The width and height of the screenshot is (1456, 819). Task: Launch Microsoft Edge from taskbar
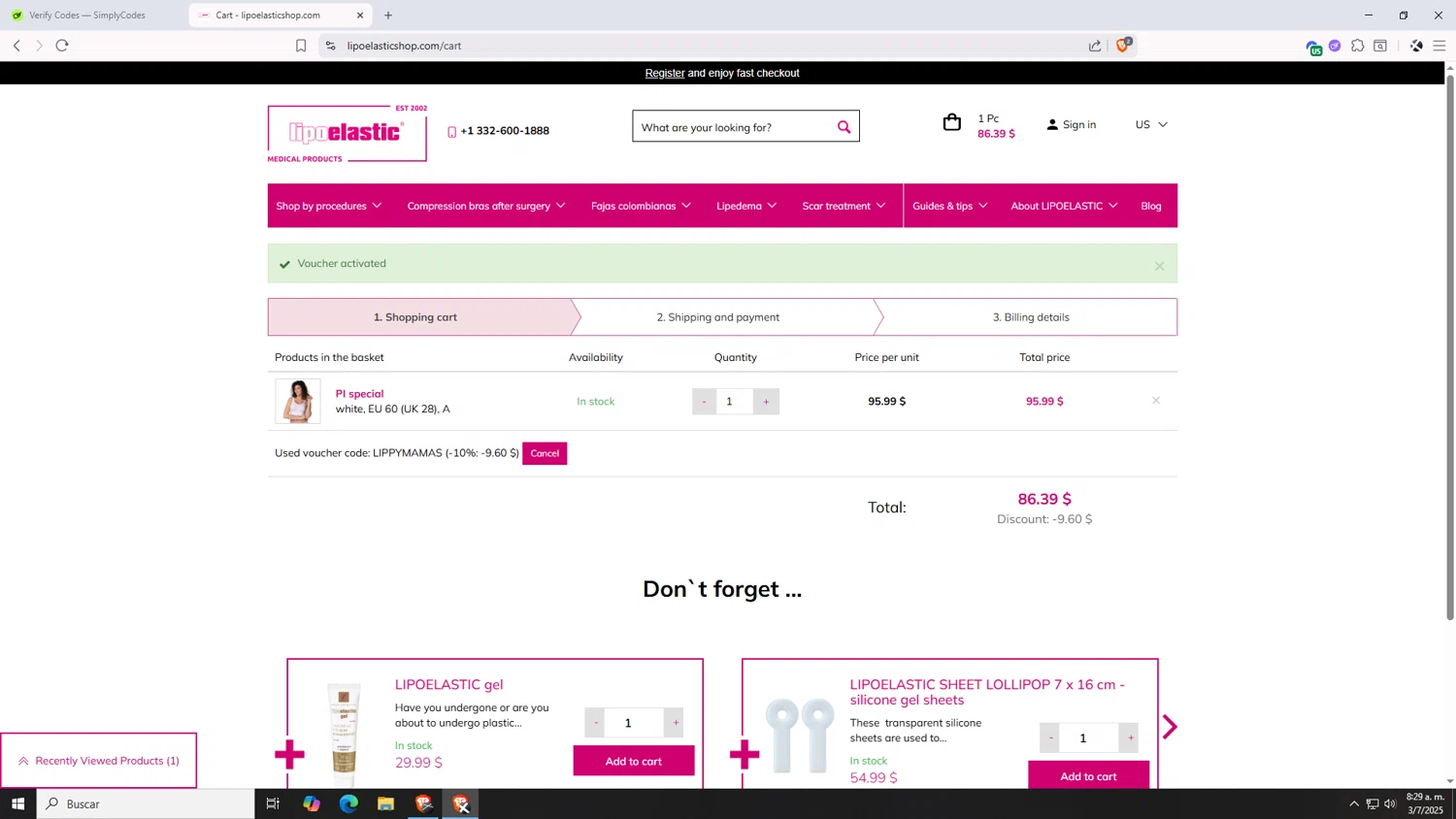click(x=348, y=803)
